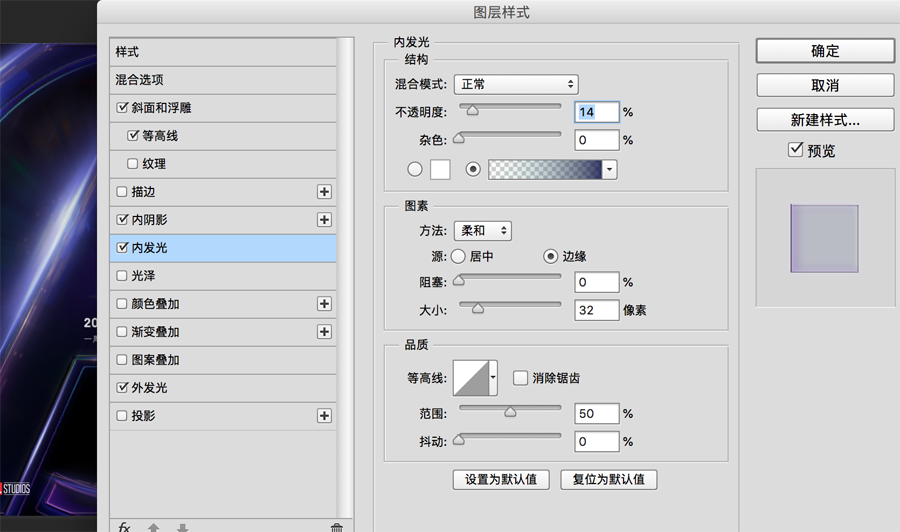Open the blend mode (混合模式) dropdown

pos(516,85)
